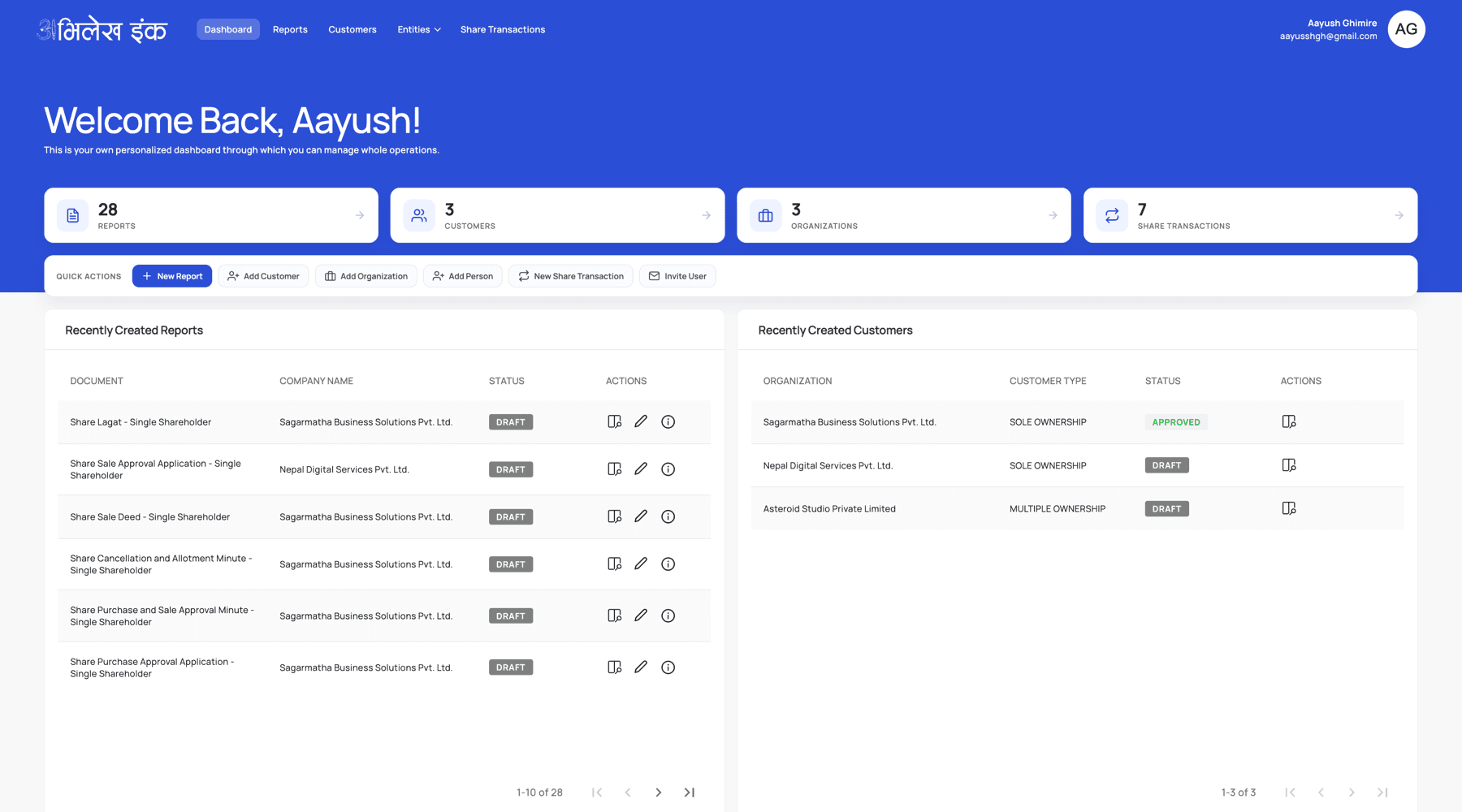Click Add Organization button
The height and width of the screenshot is (812, 1462).
click(x=366, y=276)
